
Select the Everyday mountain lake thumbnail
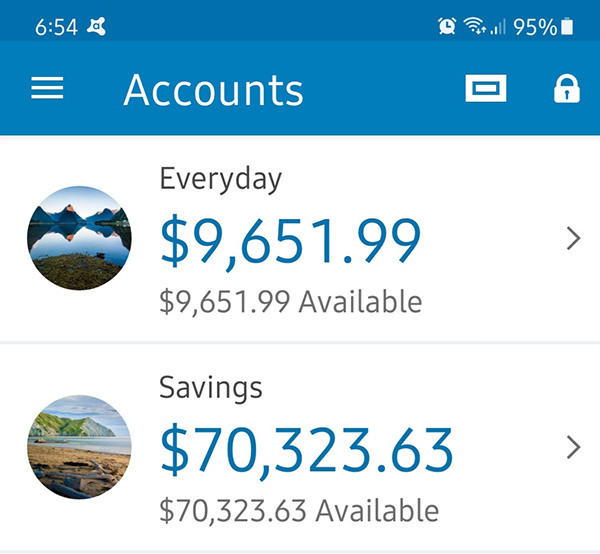coord(79,238)
